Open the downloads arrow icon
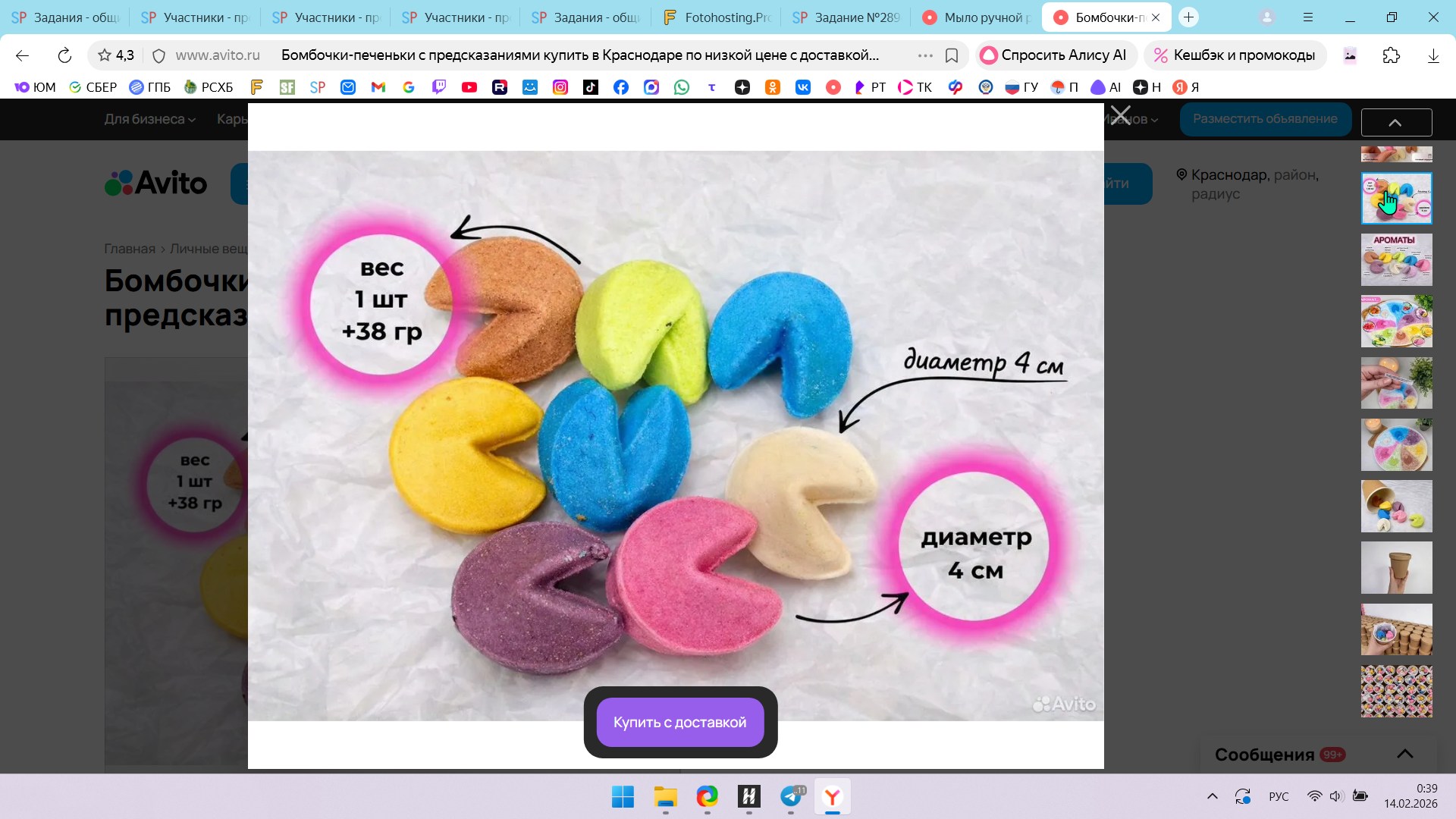This screenshot has width=1456, height=819. (1432, 55)
